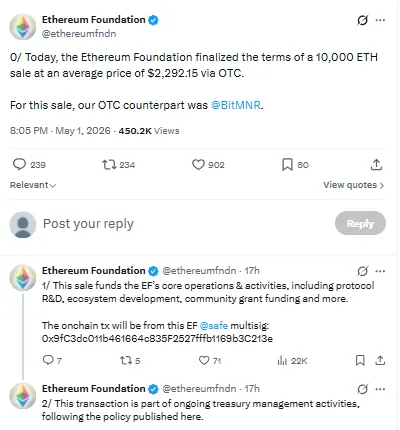Screen dimensions: 400x430
Task: Open three-dot menu on the 2/ reply
Action: tap(380, 389)
